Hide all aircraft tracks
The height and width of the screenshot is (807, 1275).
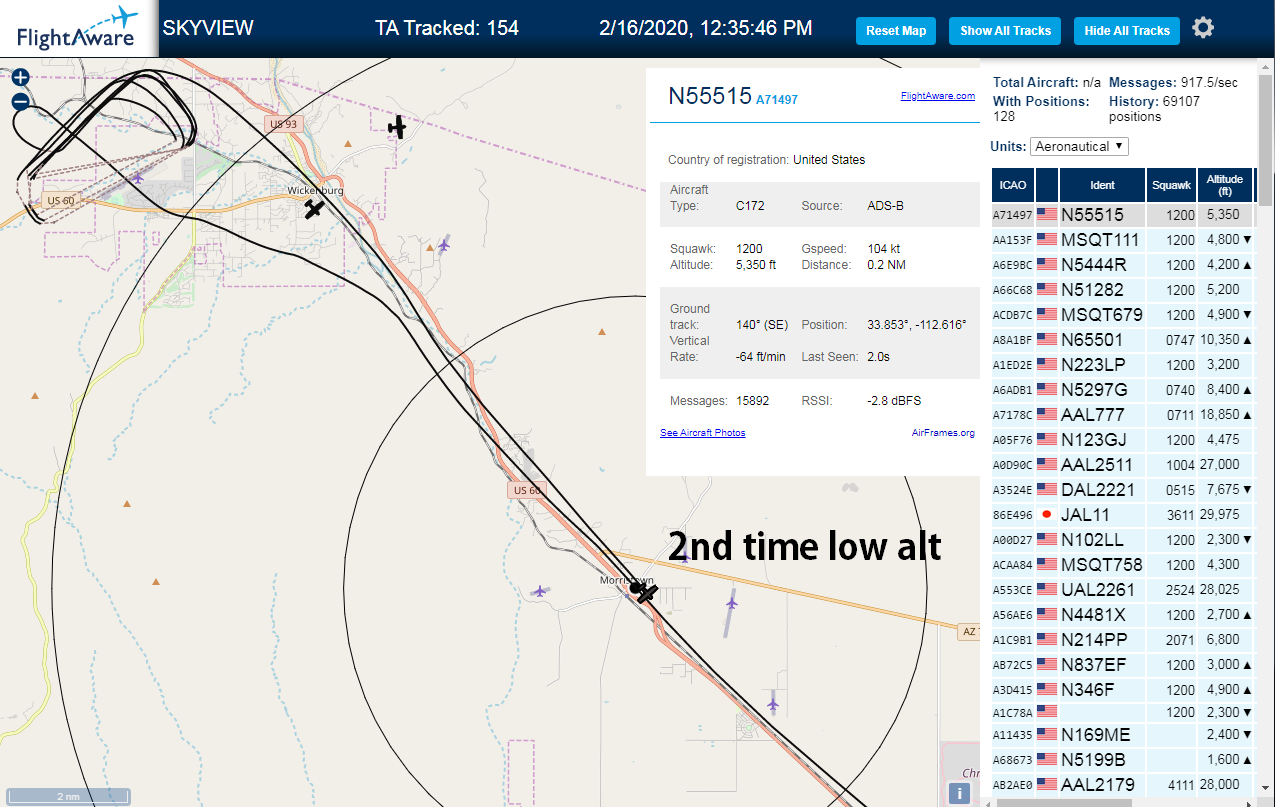point(1127,30)
